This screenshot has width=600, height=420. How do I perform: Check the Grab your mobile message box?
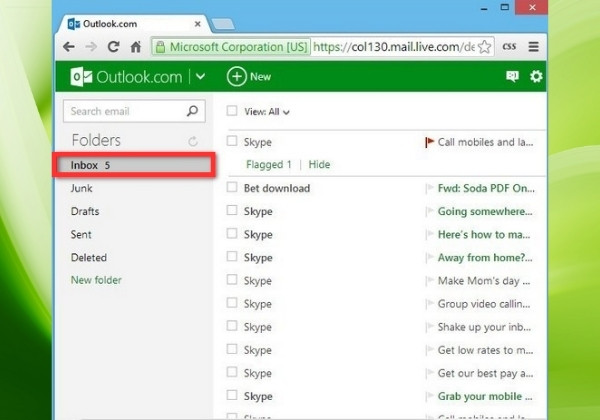coord(232,395)
